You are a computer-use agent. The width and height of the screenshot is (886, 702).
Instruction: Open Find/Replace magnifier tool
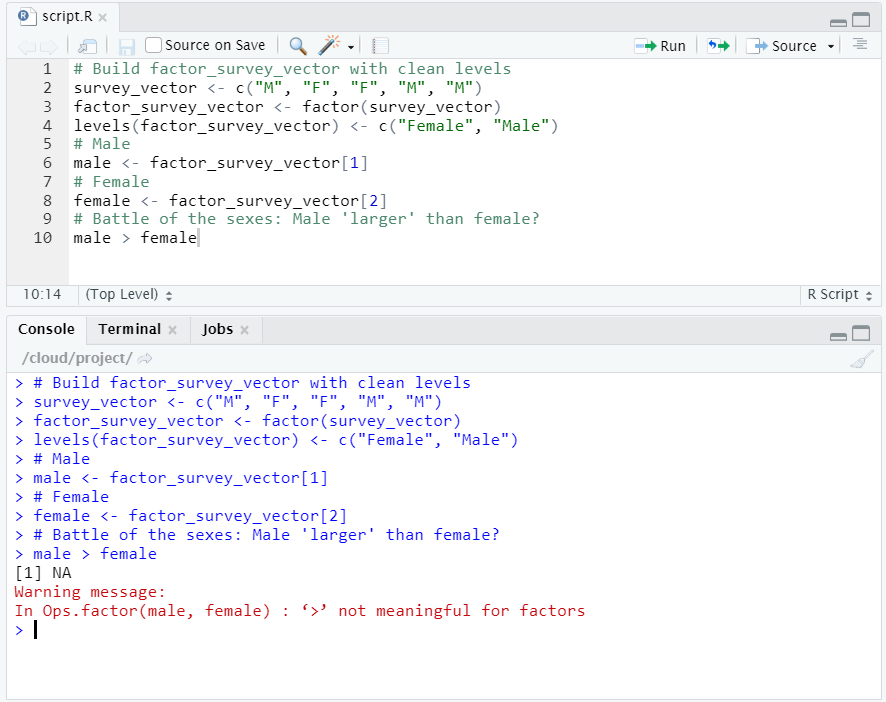(x=298, y=46)
